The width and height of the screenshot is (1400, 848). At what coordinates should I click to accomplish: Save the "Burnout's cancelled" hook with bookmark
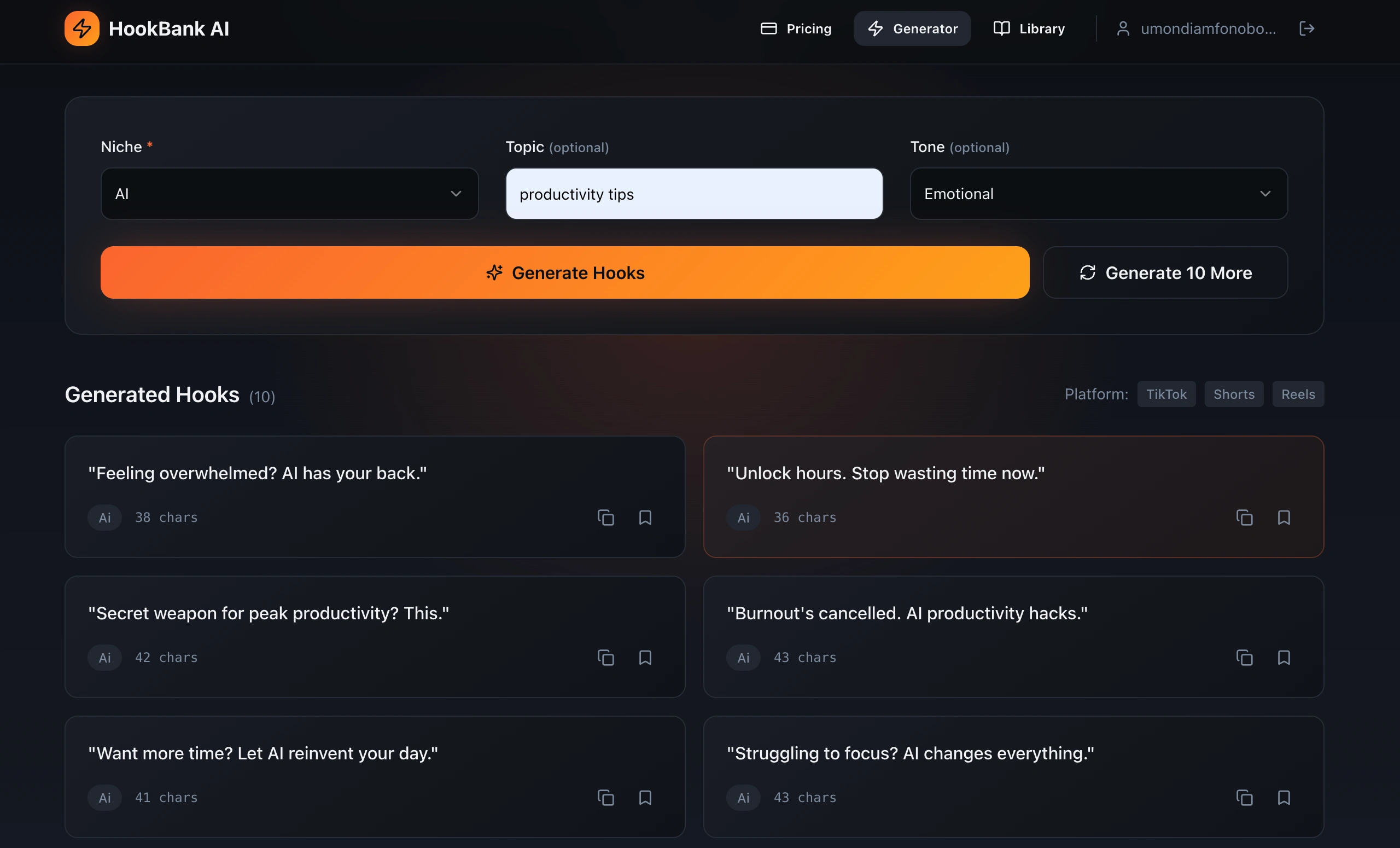[1284, 658]
